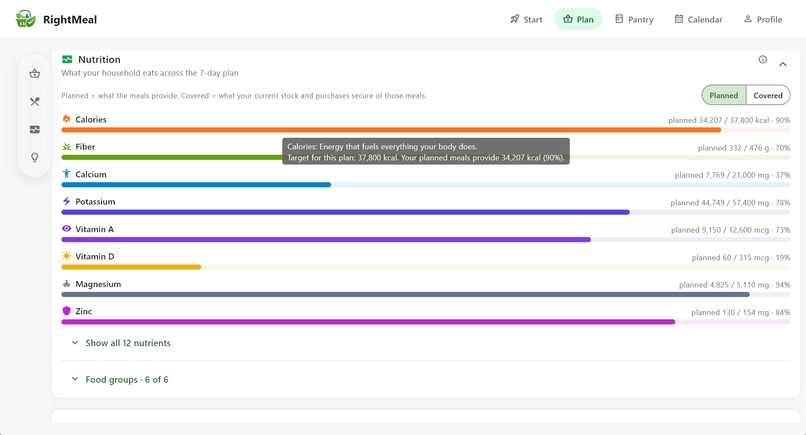Click the Magnesium meditation icon
Image resolution: width=806 pixels, height=435 pixels.
pos(66,283)
